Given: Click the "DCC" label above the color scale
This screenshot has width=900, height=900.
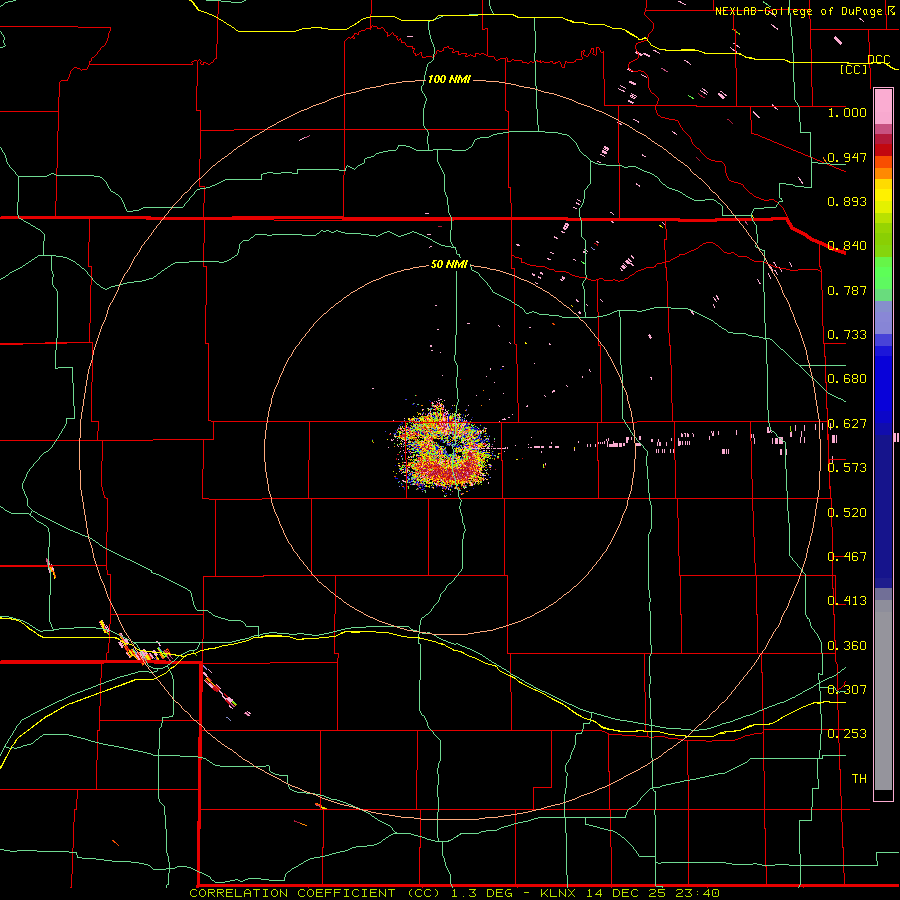Looking at the screenshot, I should (x=878, y=59).
